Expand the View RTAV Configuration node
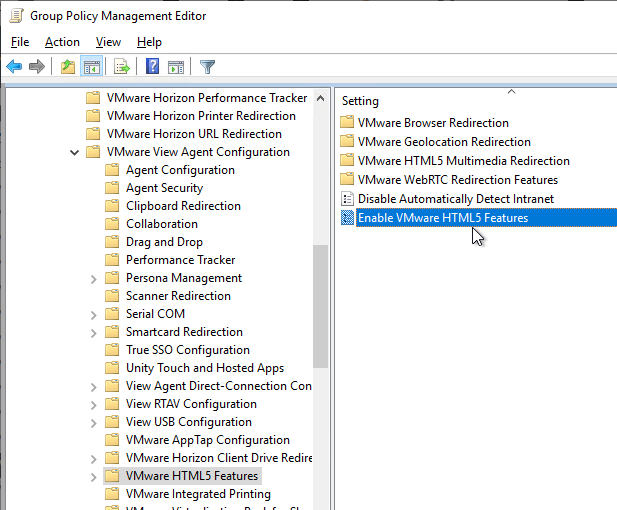The width and height of the screenshot is (617, 510). tap(93, 405)
